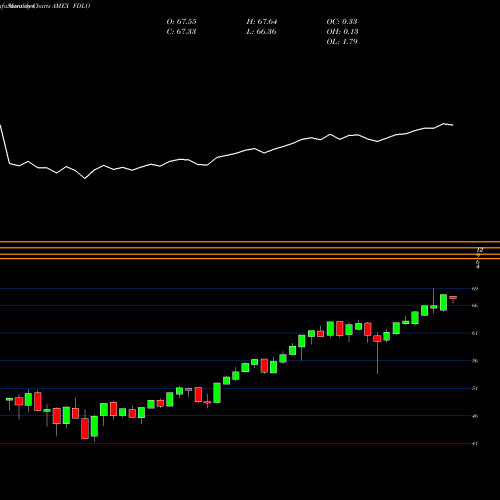500x500 pixels.
Task: Click the 41 price axis label
Action: pyautogui.click(x=475, y=444)
